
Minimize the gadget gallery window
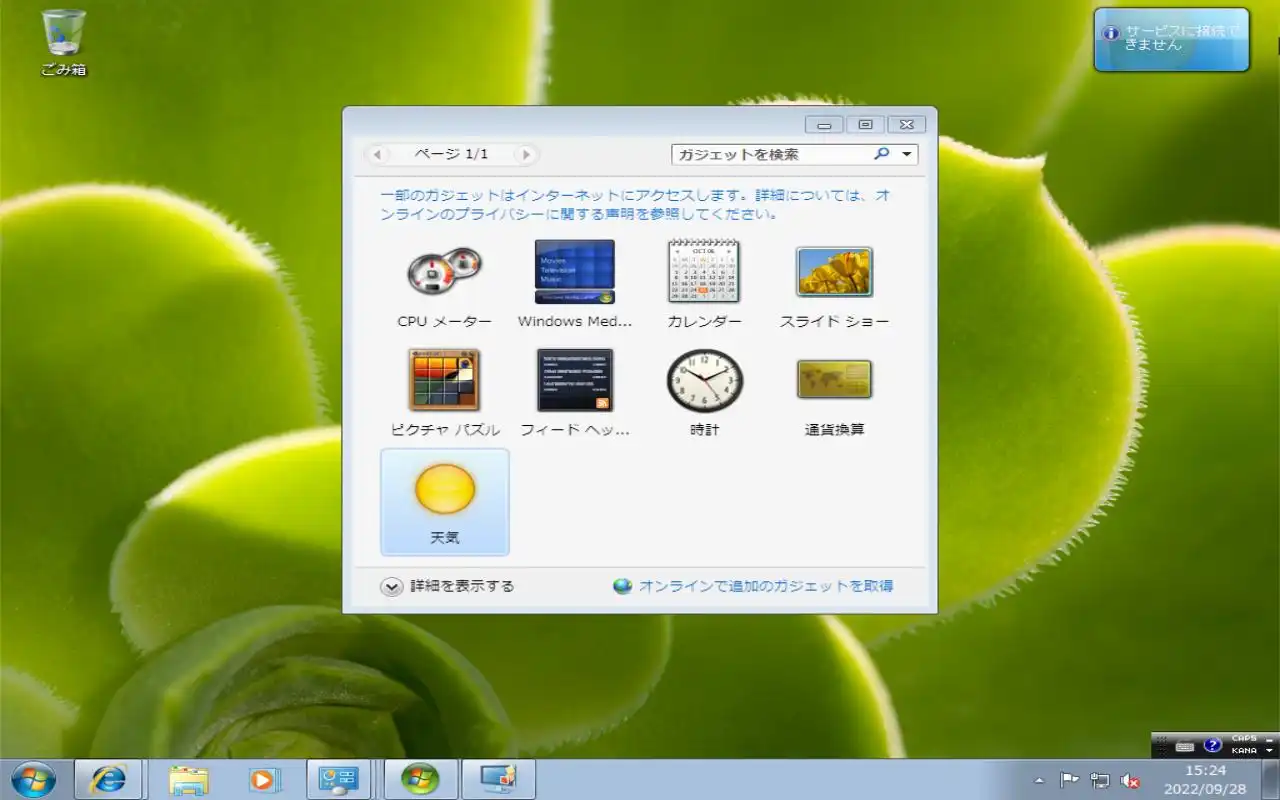click(x=824, y=124)
